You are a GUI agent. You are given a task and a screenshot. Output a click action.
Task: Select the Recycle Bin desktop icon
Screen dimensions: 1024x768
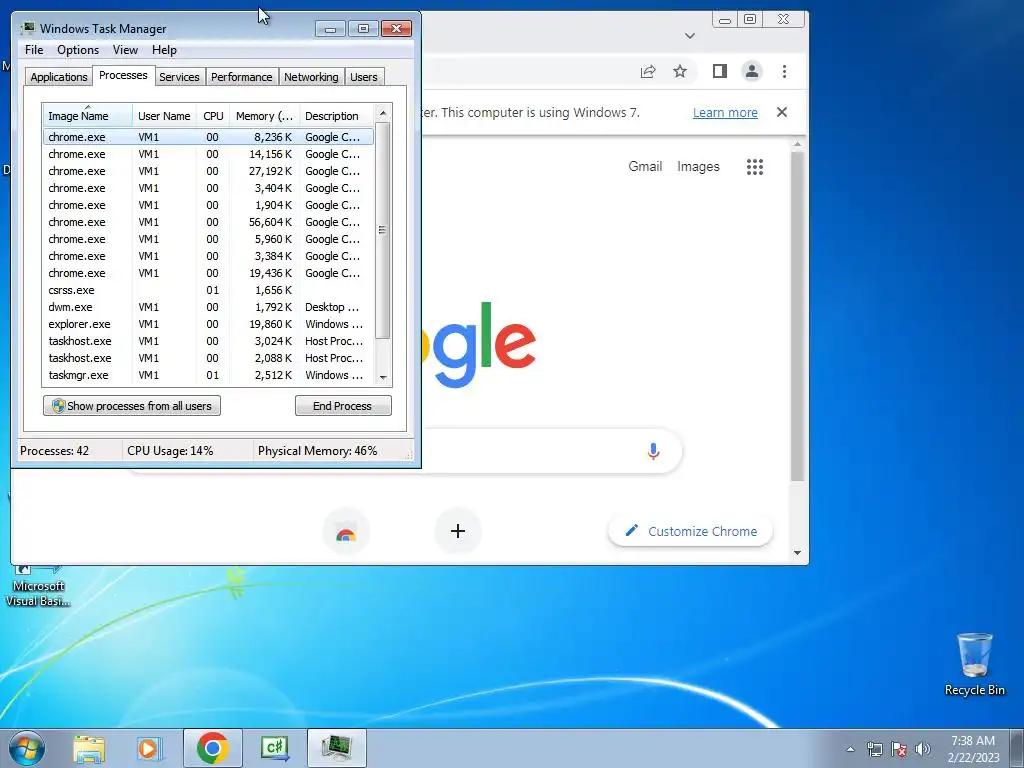click(x=974, y=664)
